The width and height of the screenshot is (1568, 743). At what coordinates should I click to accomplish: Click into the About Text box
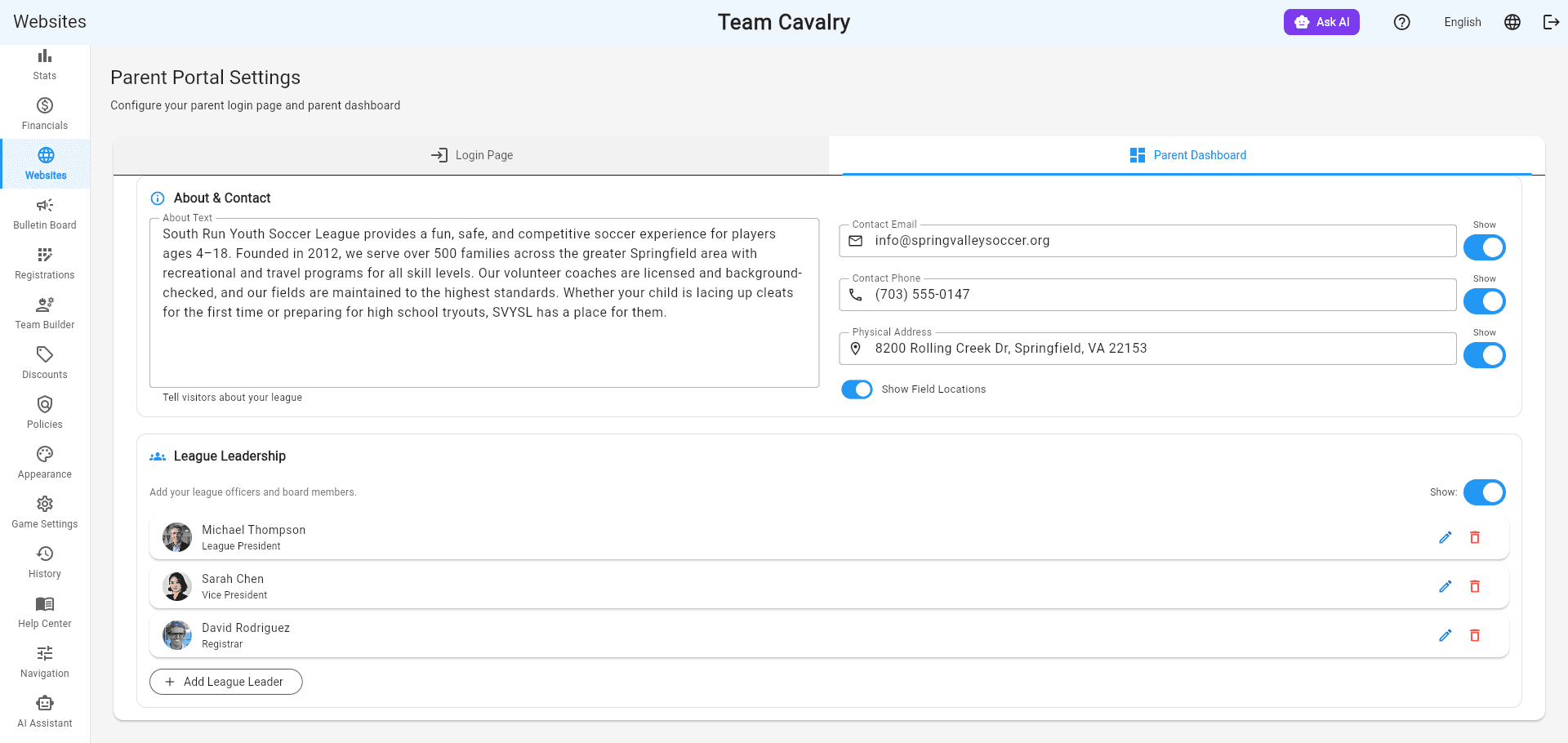tap(484, 303)
